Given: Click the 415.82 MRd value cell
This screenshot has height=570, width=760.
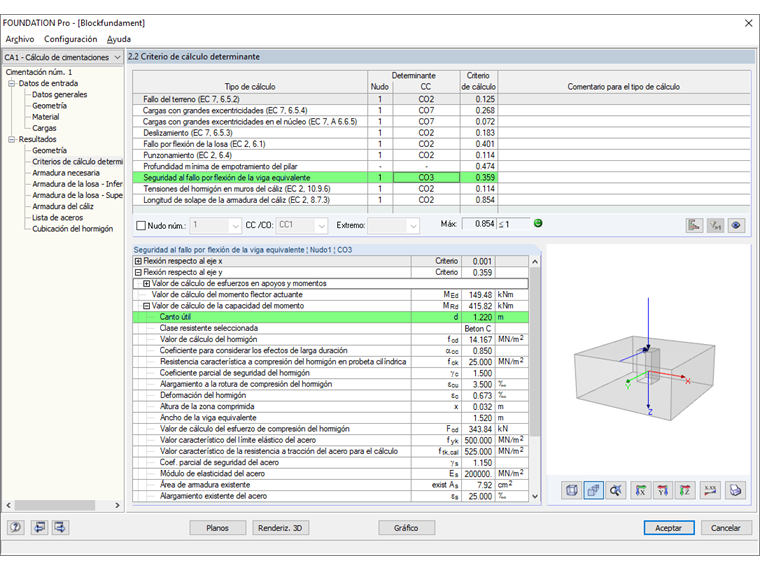Looking at the screenshot, I should point(478,306).
